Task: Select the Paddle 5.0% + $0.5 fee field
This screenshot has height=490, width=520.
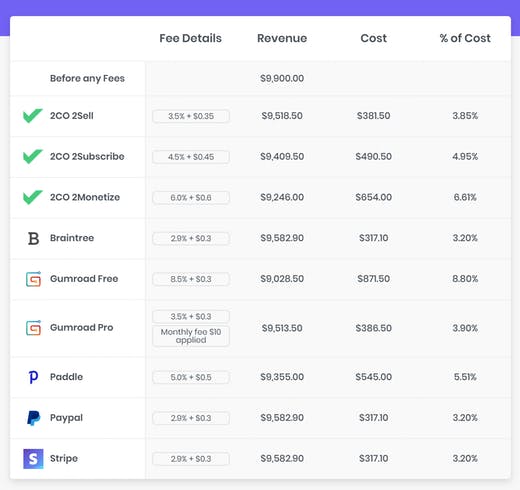Action: tap(191, 377)
